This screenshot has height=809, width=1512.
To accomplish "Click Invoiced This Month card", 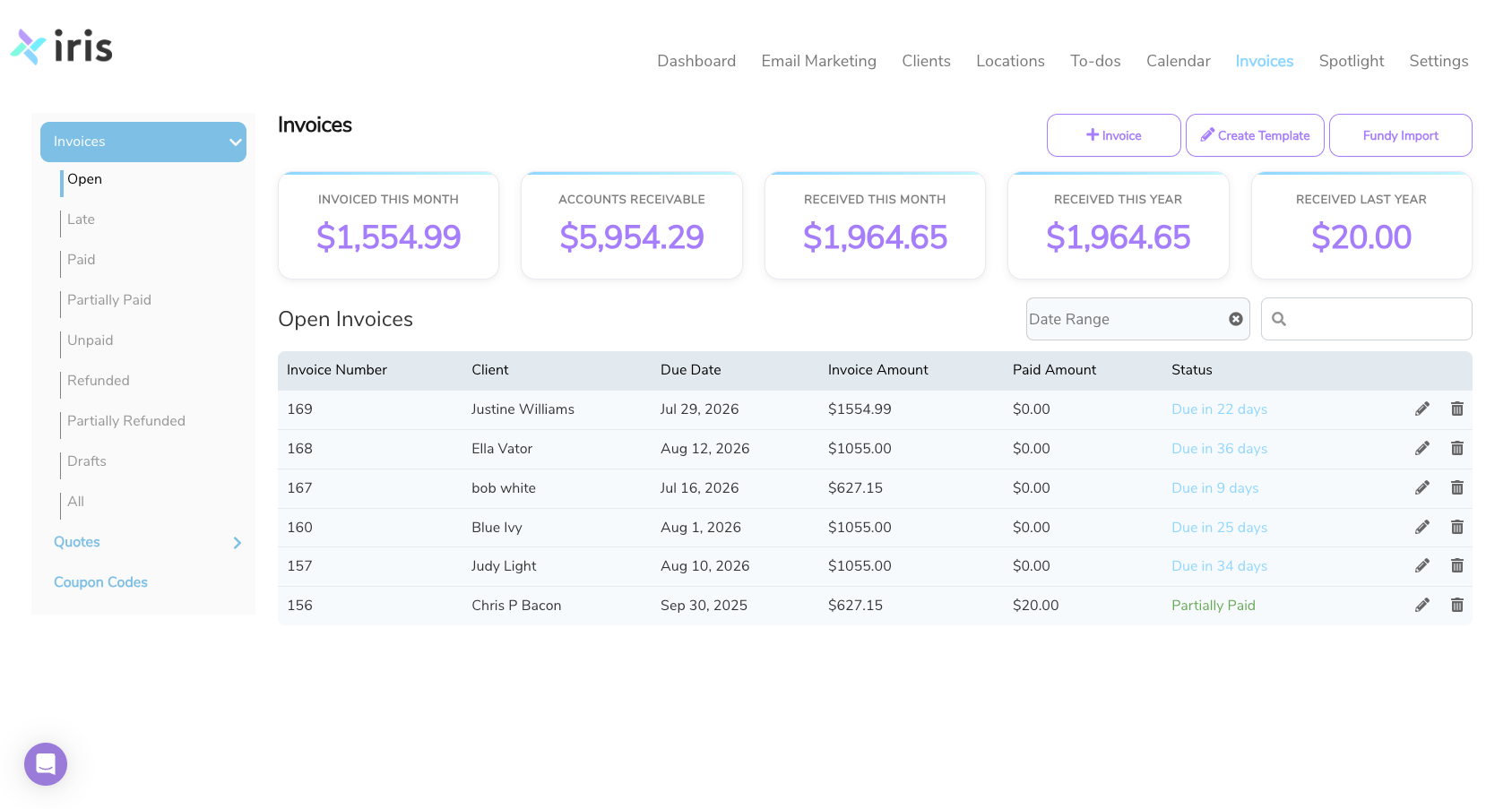I will click(388, 226).
